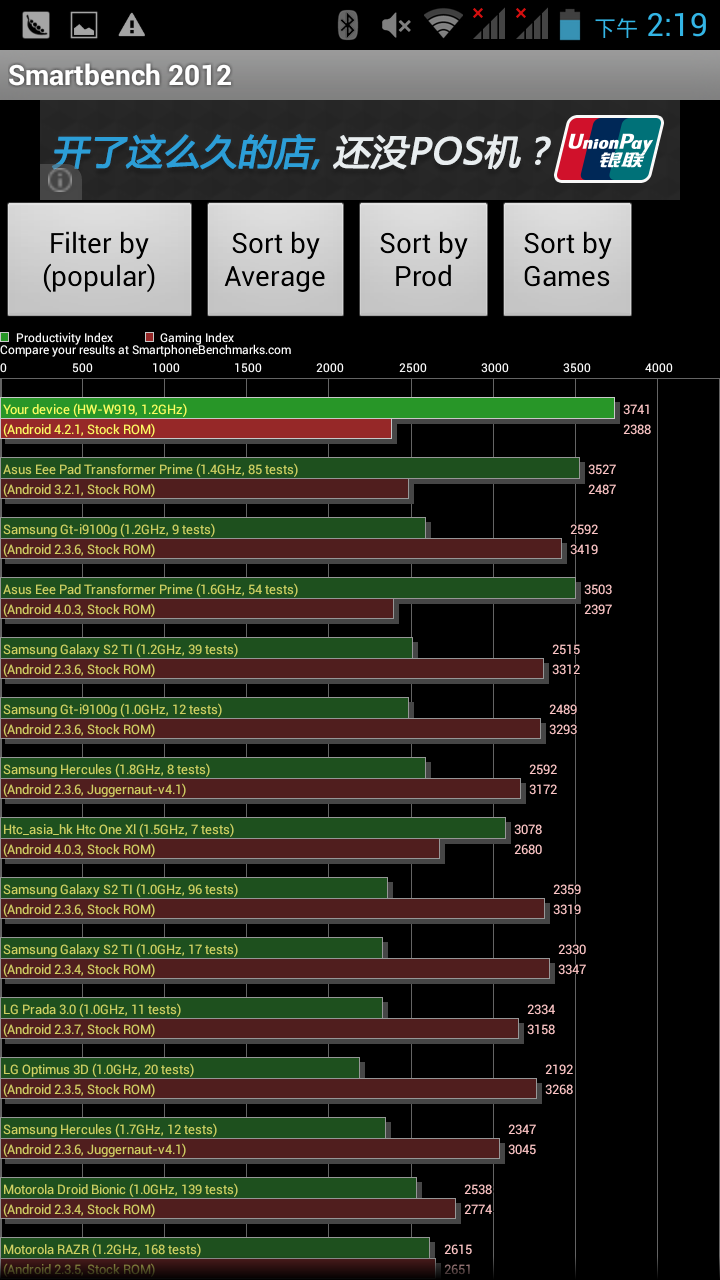Tap the Filter by (popular) button
This screenshot has width=720, height=1280.
99,260
